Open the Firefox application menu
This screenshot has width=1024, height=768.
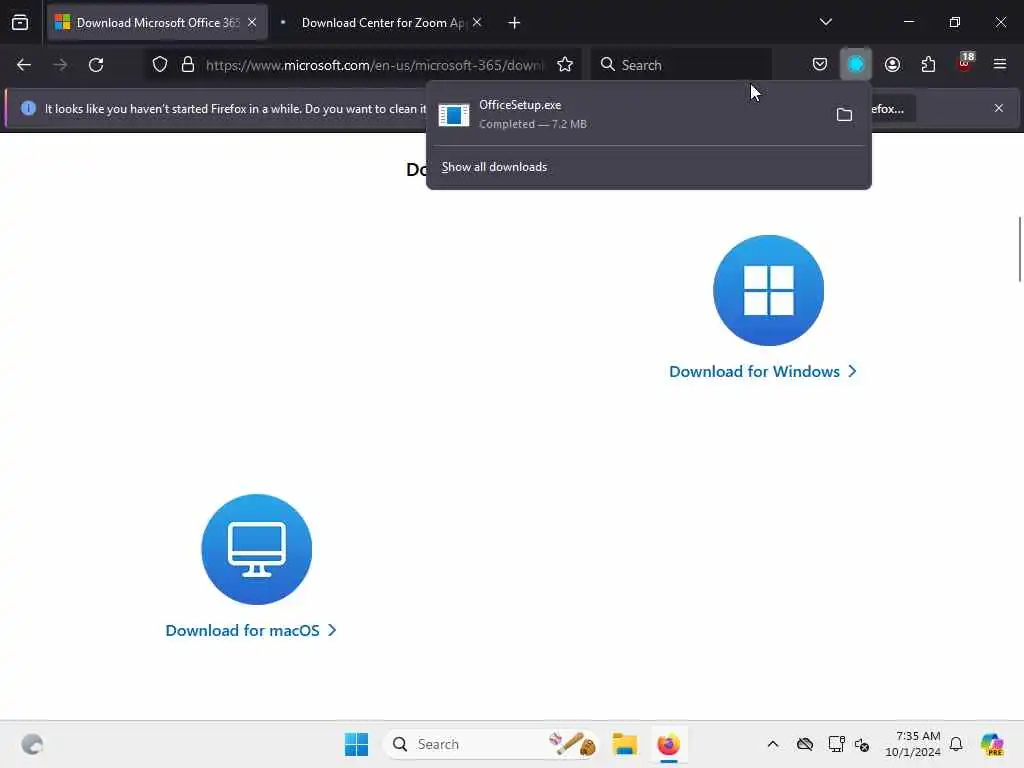point(999,64)
